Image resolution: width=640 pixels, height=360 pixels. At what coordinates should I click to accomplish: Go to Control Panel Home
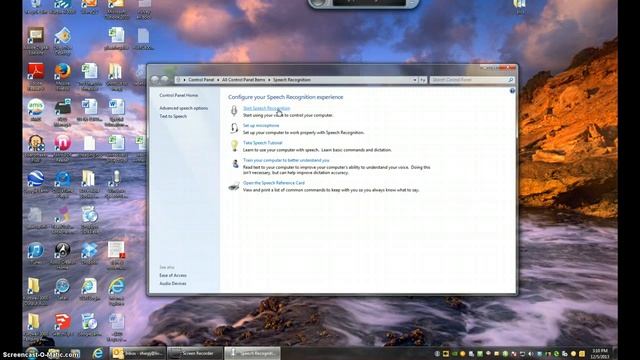tap(179, 95)
